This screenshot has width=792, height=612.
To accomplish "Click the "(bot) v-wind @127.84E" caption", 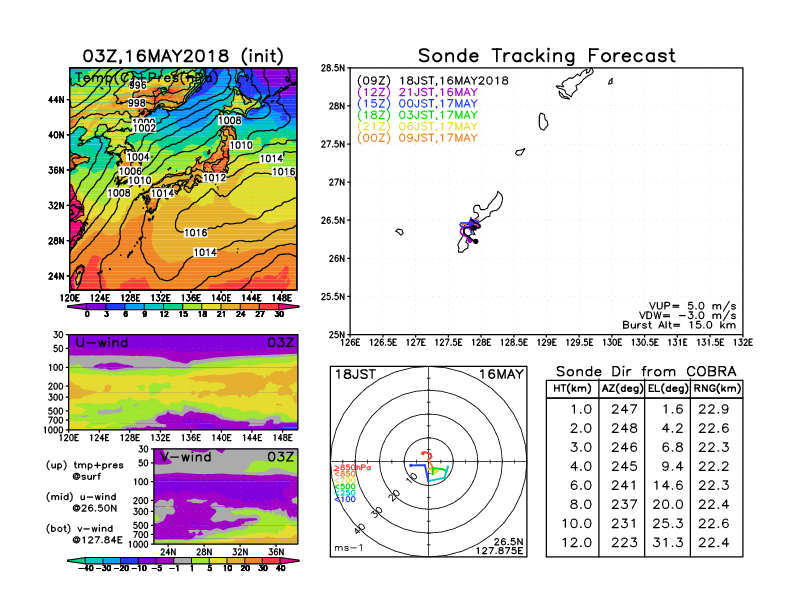I will 84,534.
